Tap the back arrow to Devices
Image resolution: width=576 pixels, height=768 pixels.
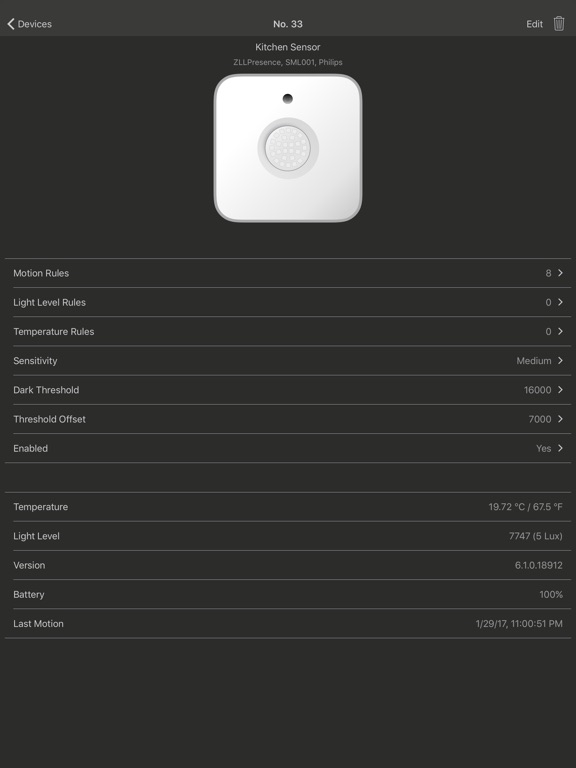click(11, 24)
